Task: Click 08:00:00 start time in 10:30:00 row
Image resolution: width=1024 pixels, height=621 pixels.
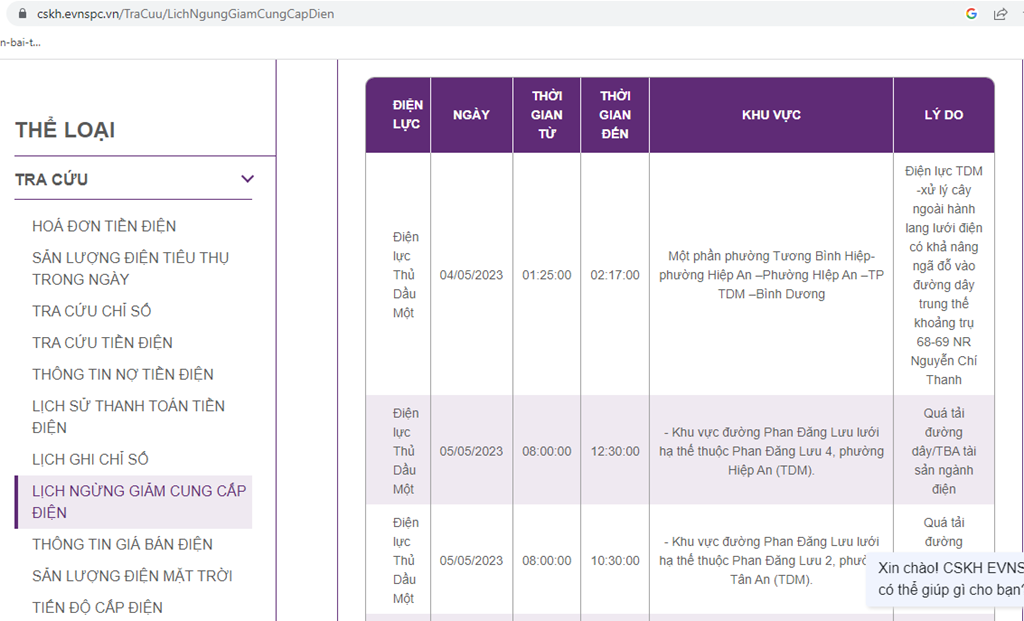Action: coord(547,561)
